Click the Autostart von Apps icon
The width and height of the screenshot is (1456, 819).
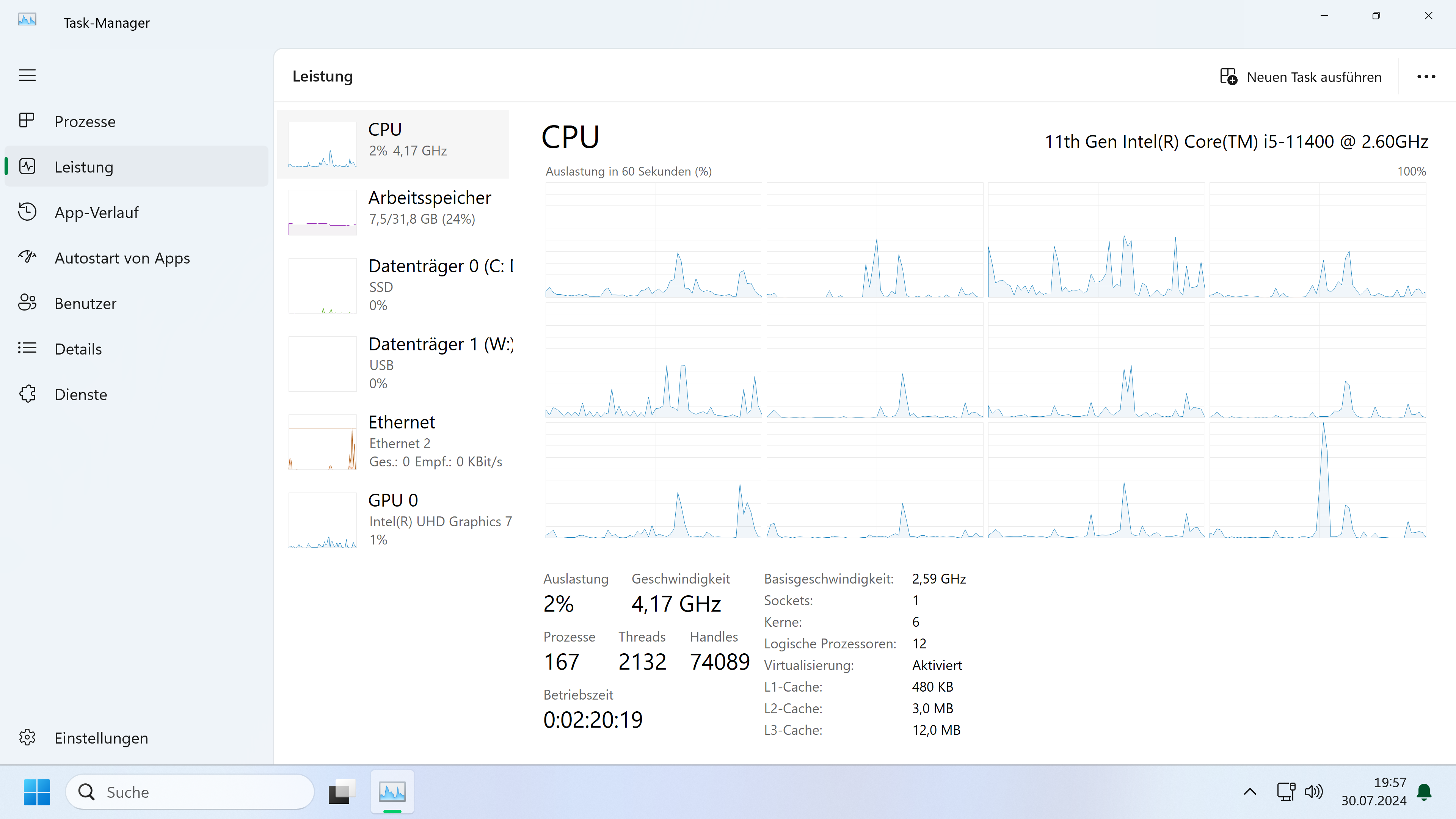[x=27, y=257]
